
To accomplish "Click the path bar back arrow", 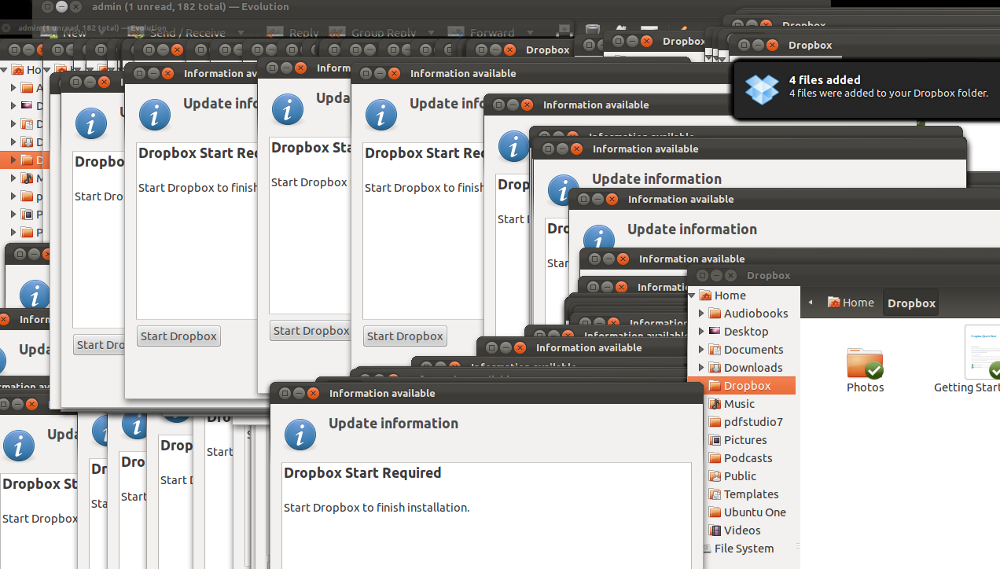I will point(811,302).
